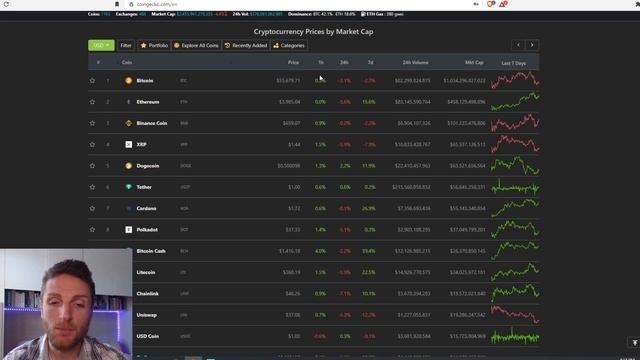Sort table by Price column header
Image resolution: width=640 pixels, height=360 pixels.
click(x=293, y=62)
